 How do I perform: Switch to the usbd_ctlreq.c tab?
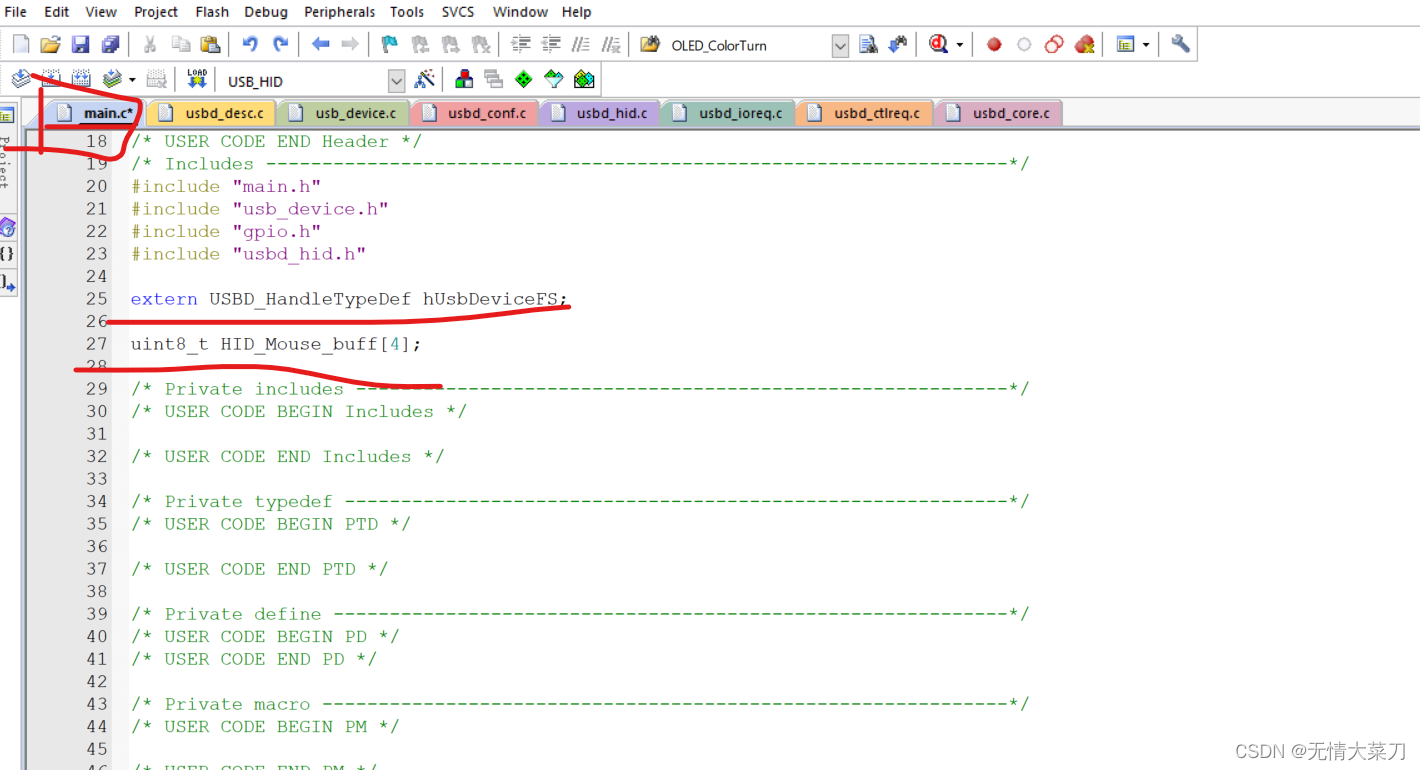[x=865, y=113]
